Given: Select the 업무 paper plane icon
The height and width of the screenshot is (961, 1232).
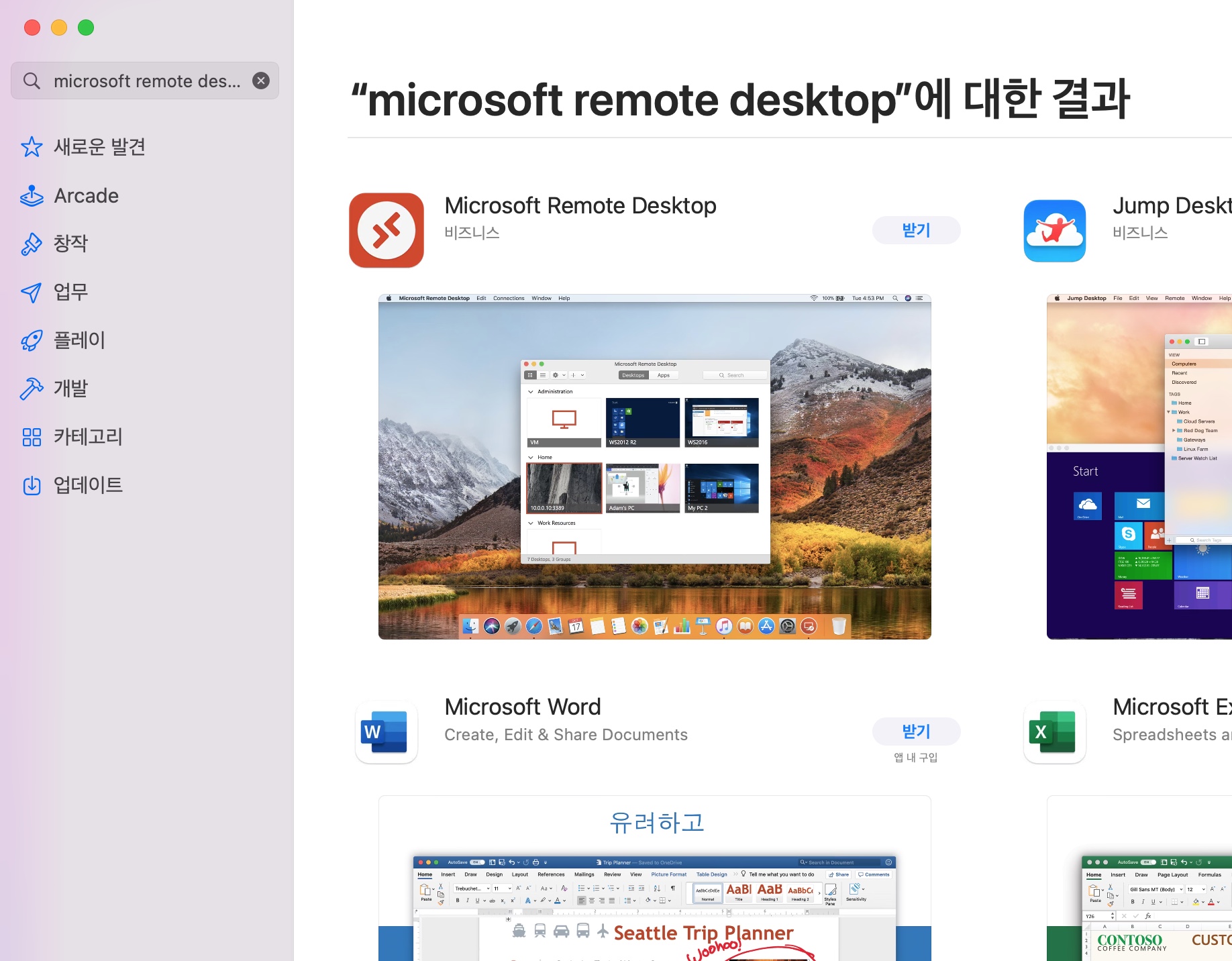Looking at the screenshot, I should tap(32, 292).
